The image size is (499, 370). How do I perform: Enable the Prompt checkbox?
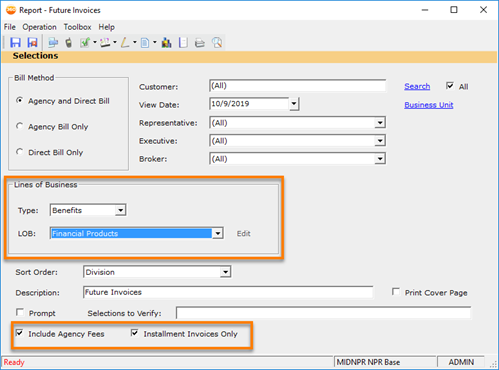tap(20, 312)
